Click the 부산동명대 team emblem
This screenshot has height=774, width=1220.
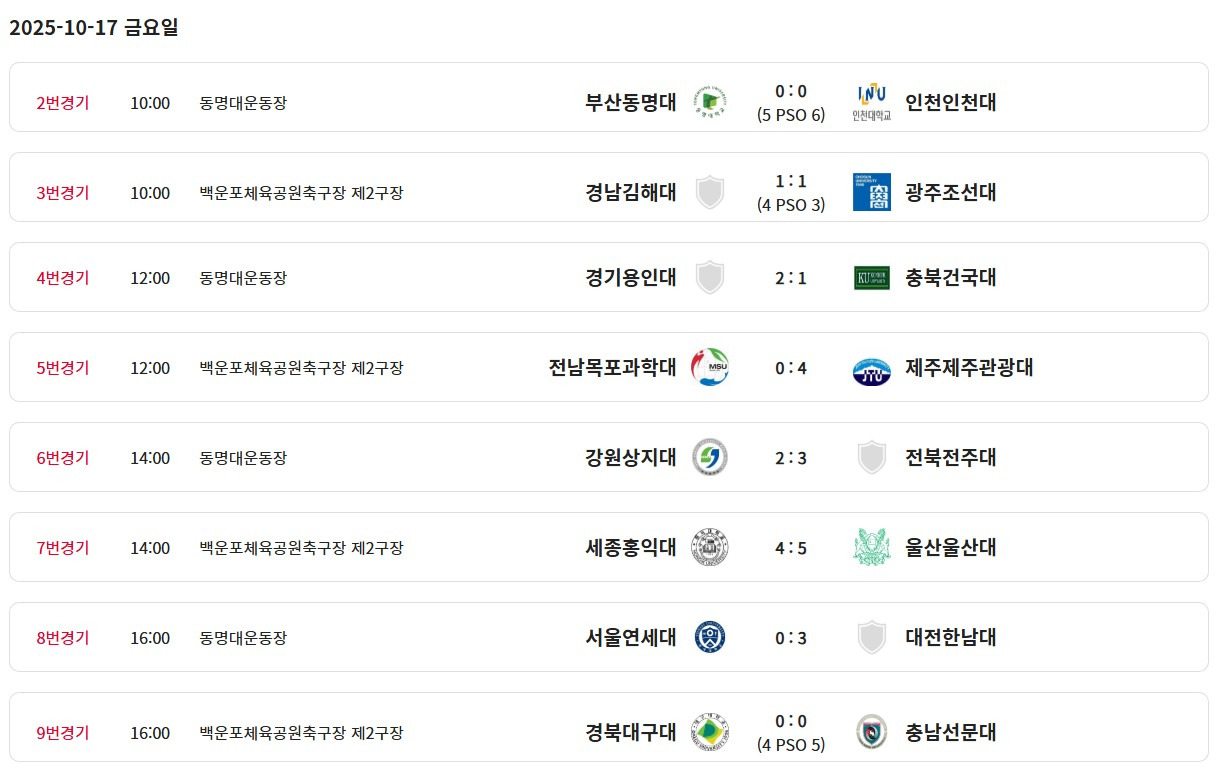coord(710,102)
